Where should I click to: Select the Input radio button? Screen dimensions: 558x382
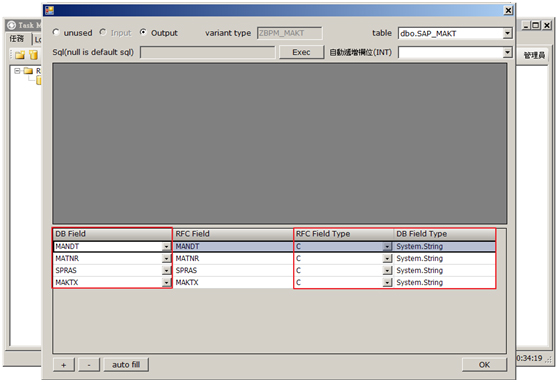pos(103,32)
